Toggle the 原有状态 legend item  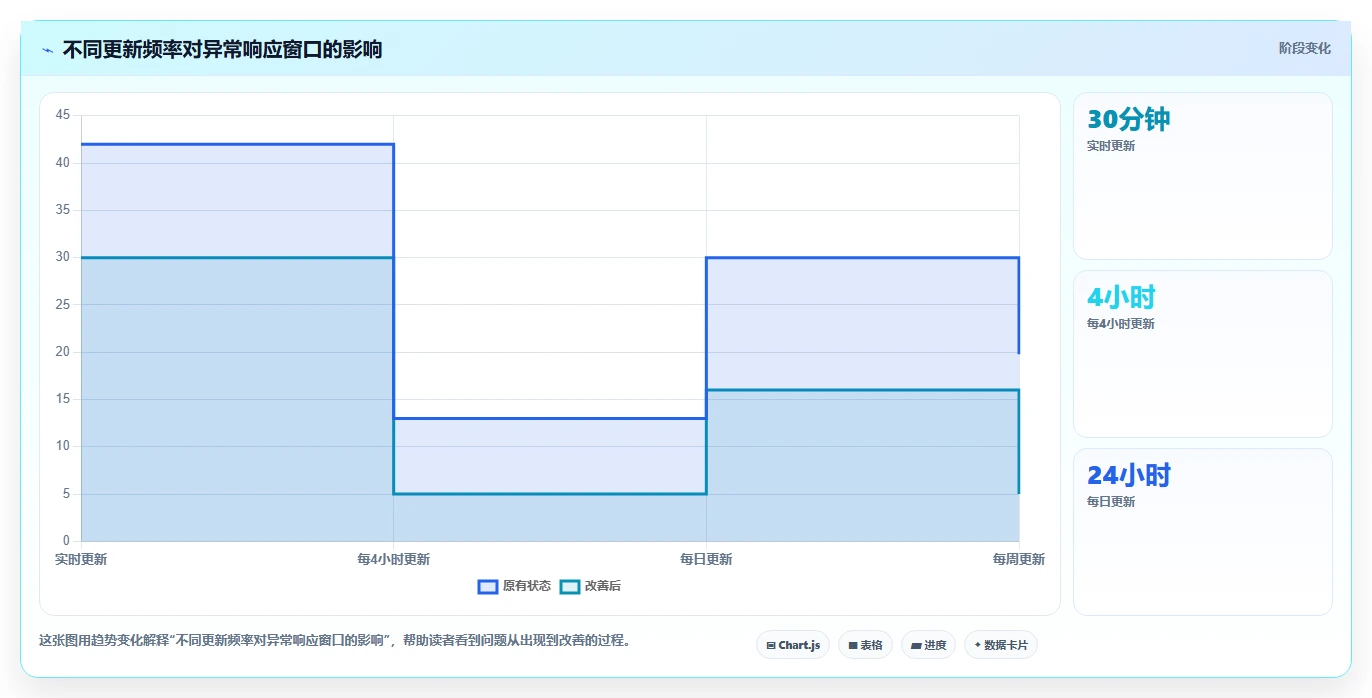pyautogui.click(x=515, y=586)
